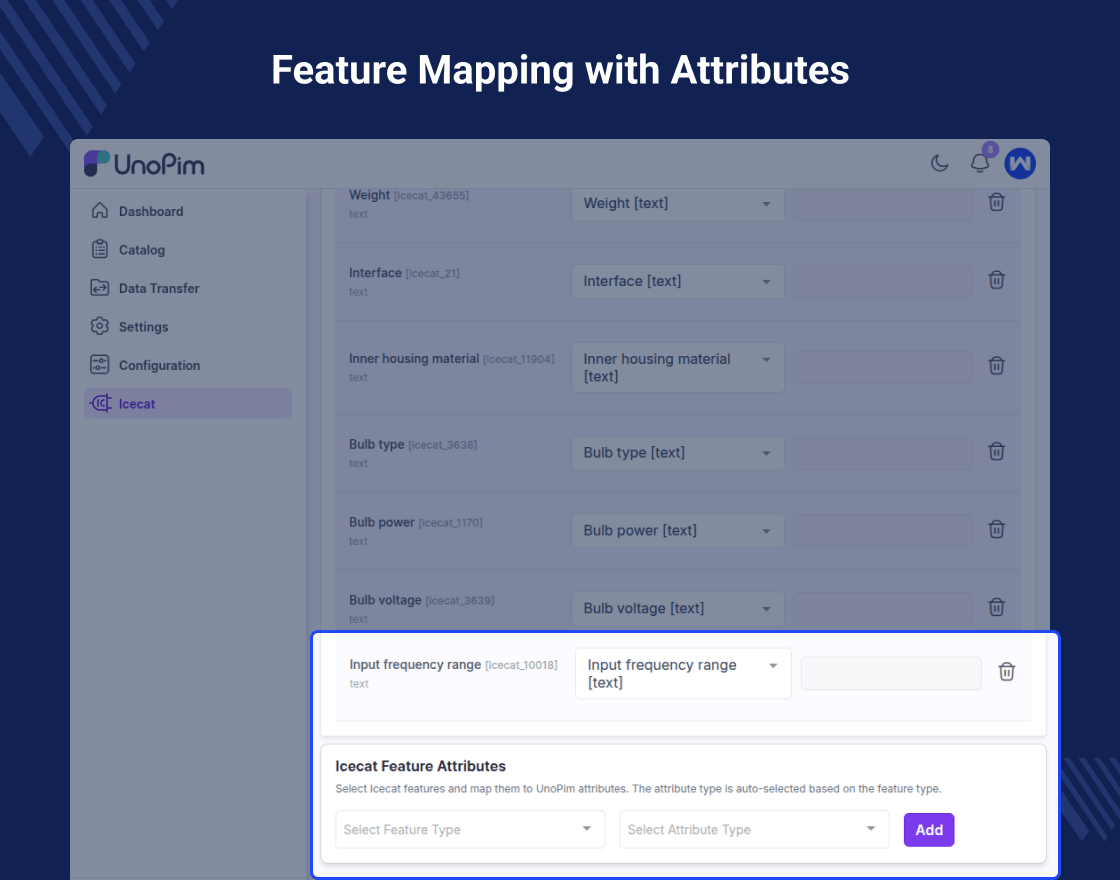Open the user profile avatar
1120x880 pixels.
pos(1020,163)
